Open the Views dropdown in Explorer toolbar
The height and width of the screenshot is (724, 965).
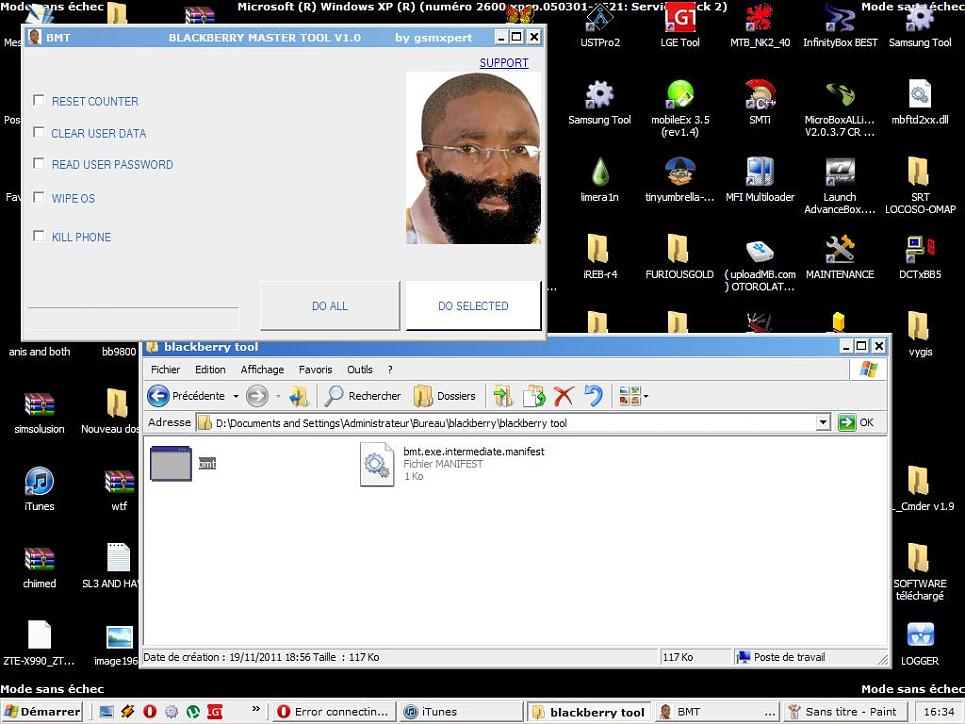pyautogui.click(x=645, y=397)
